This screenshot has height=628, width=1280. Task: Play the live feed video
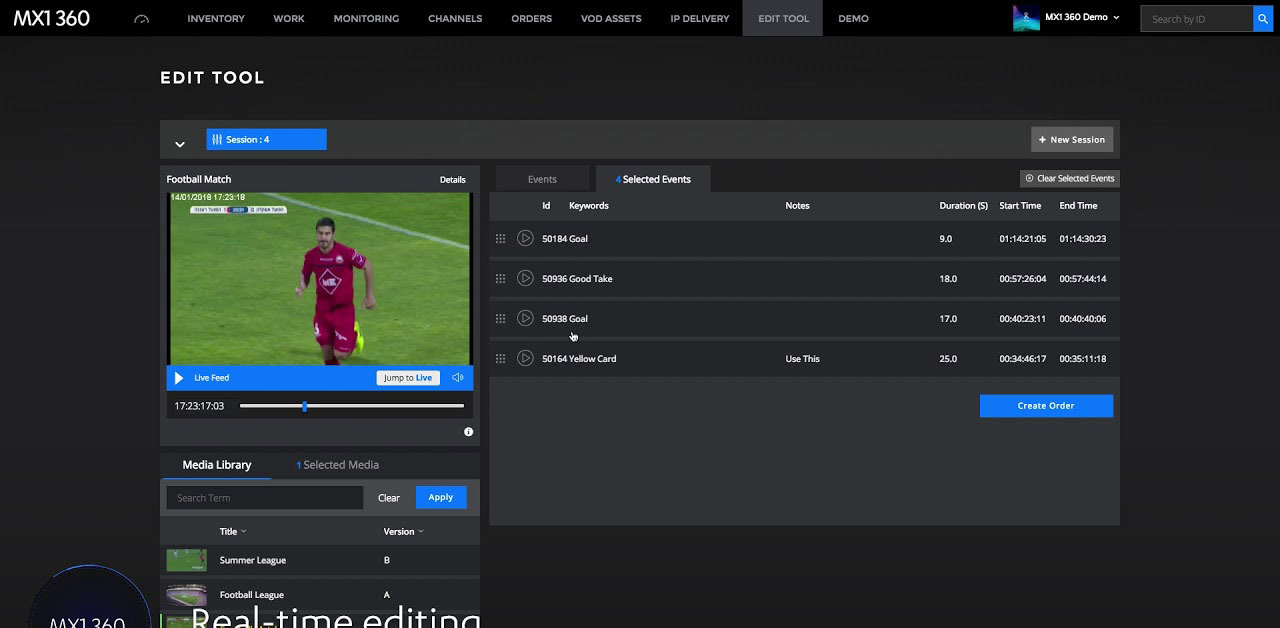point(179,378)
